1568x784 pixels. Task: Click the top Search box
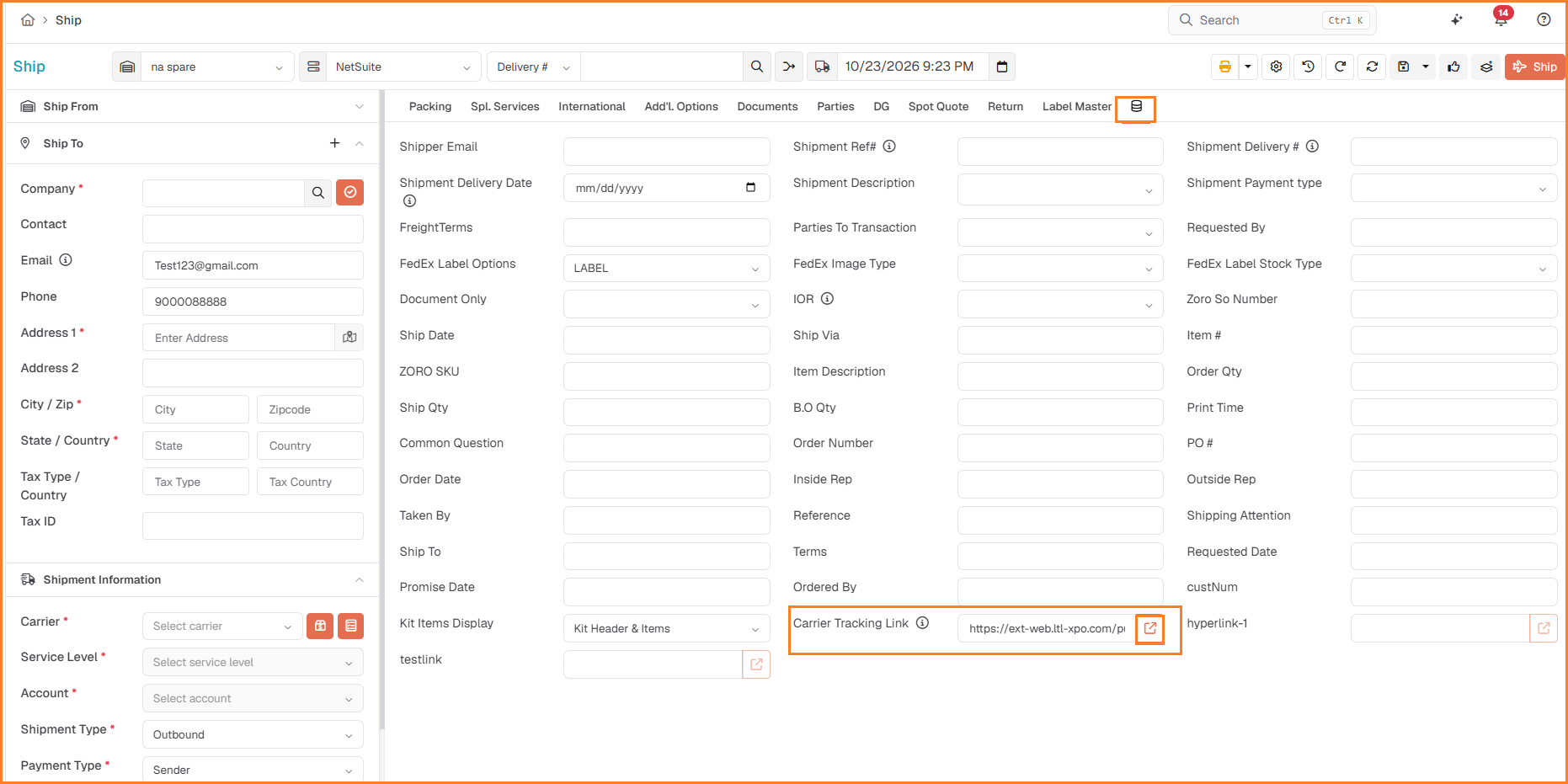(1272, 20)
